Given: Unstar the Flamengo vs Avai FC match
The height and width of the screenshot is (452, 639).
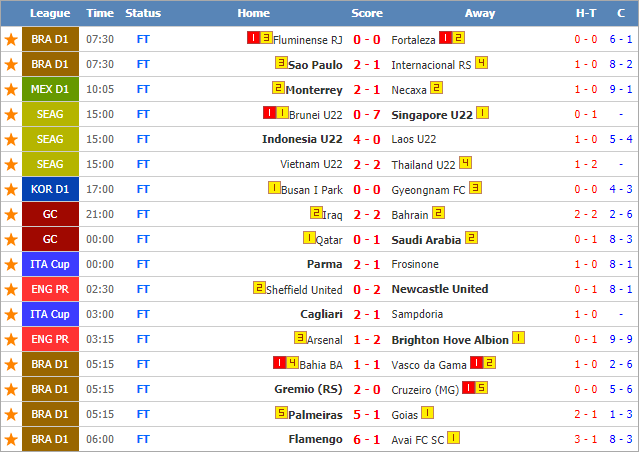Looking at the screenshot, I should click(11, 439).
